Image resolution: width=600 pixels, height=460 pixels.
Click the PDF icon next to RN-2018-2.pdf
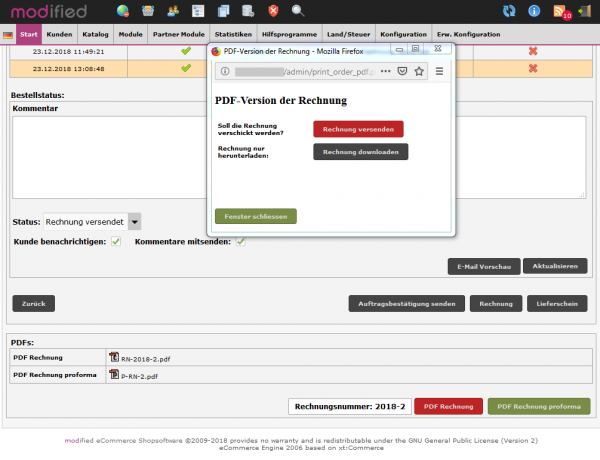[114, 357]
